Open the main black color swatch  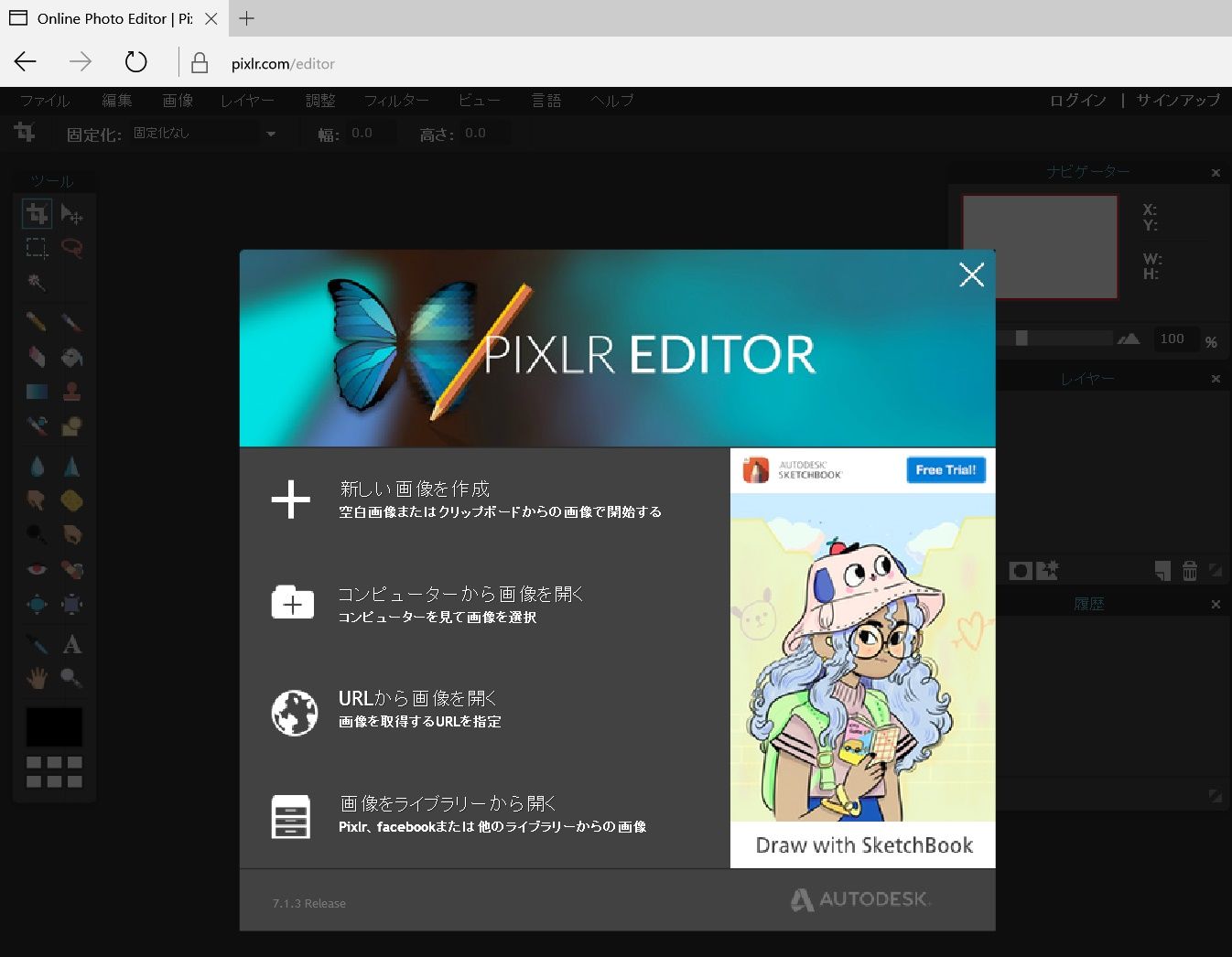[54, 727]
